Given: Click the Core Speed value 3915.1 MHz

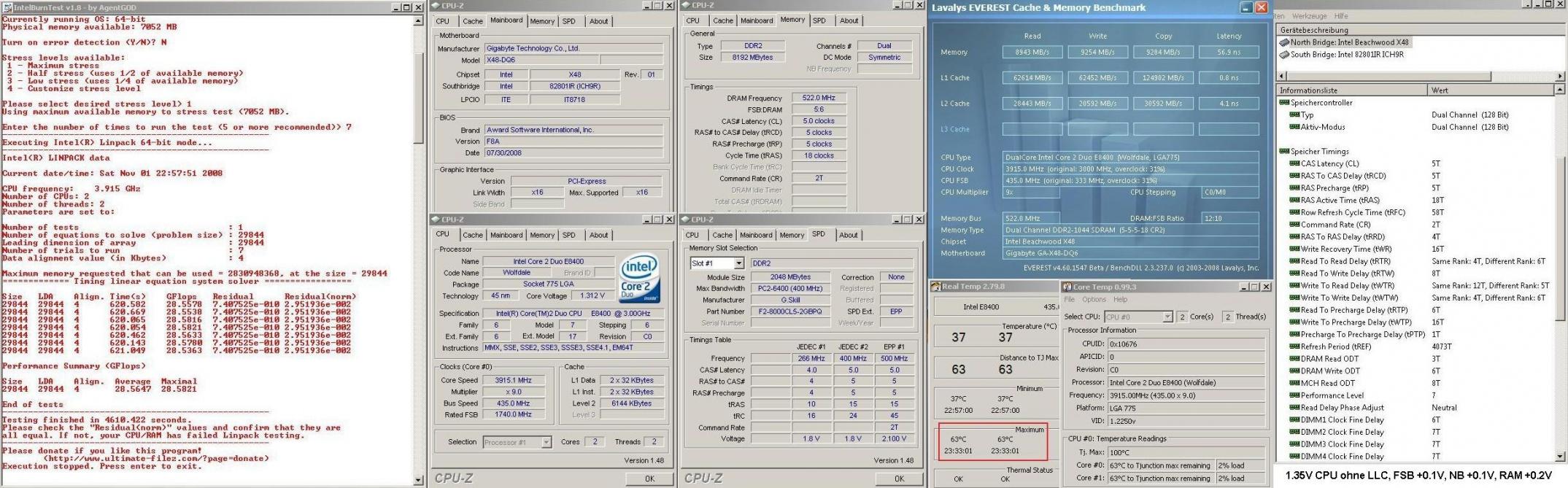Looking at the screenshot, I should (x=513, y=380).
